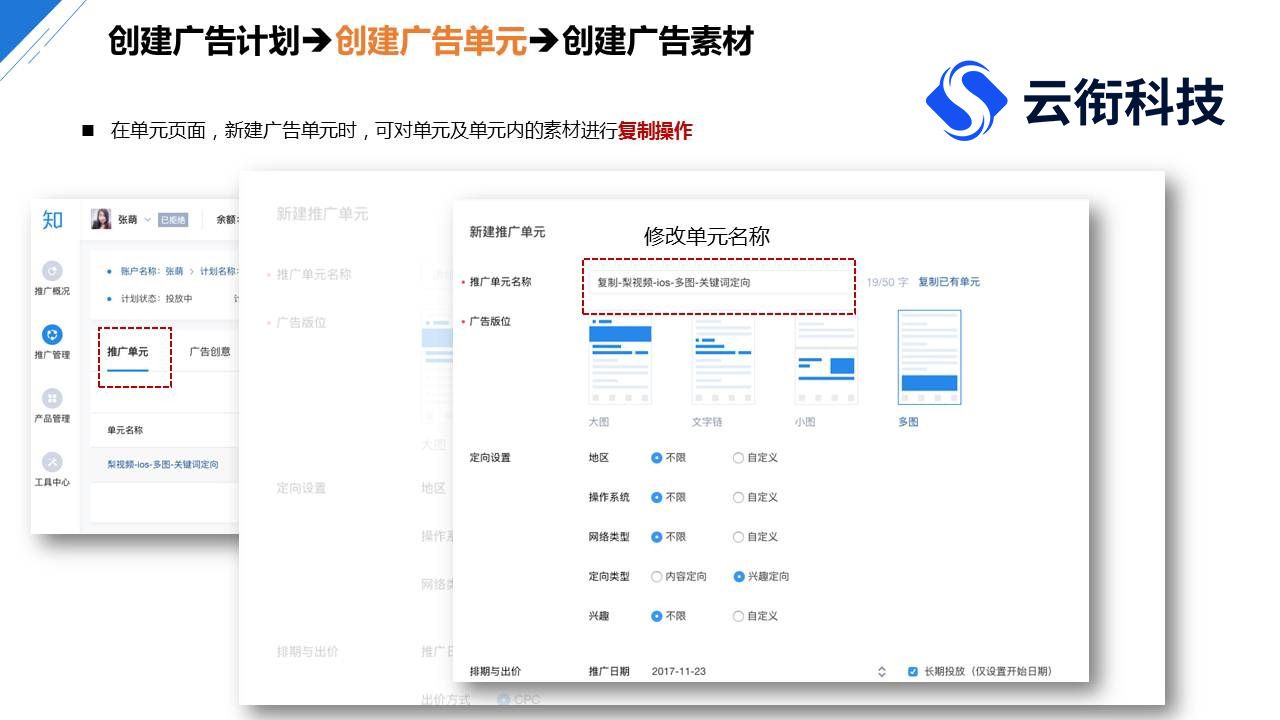The height and width of the screenshot is (720, 1280).
Task: Select 自定义 for 网络类型
Action: tap(738, 537)
